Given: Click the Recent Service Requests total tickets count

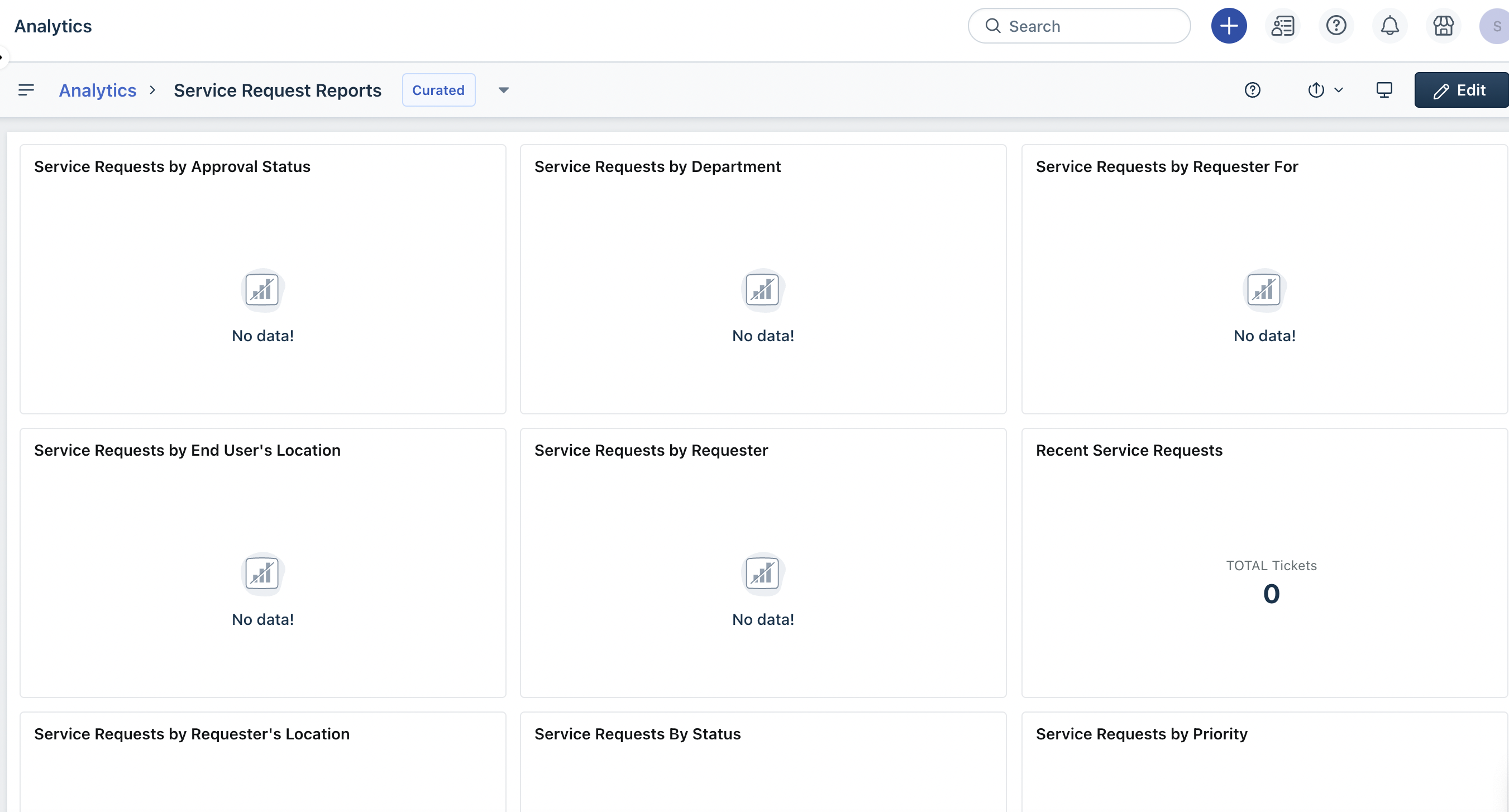Looking at the screenshot, I should [1271, 594].
